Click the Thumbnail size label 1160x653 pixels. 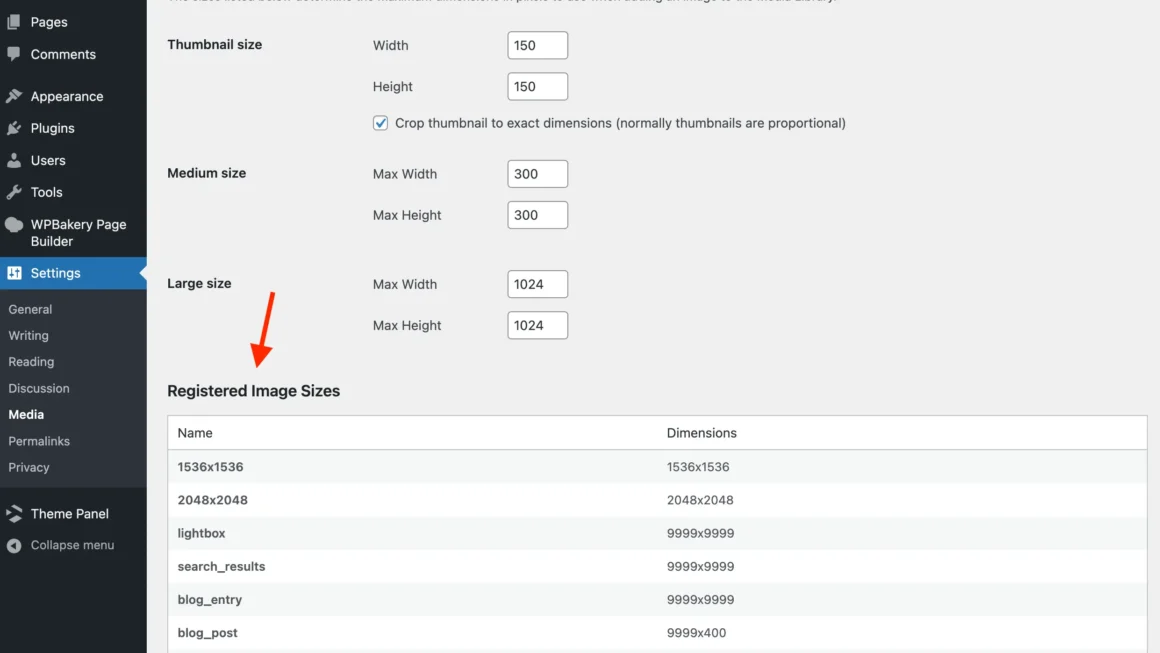pyautogui.click(x=215, y=44)
